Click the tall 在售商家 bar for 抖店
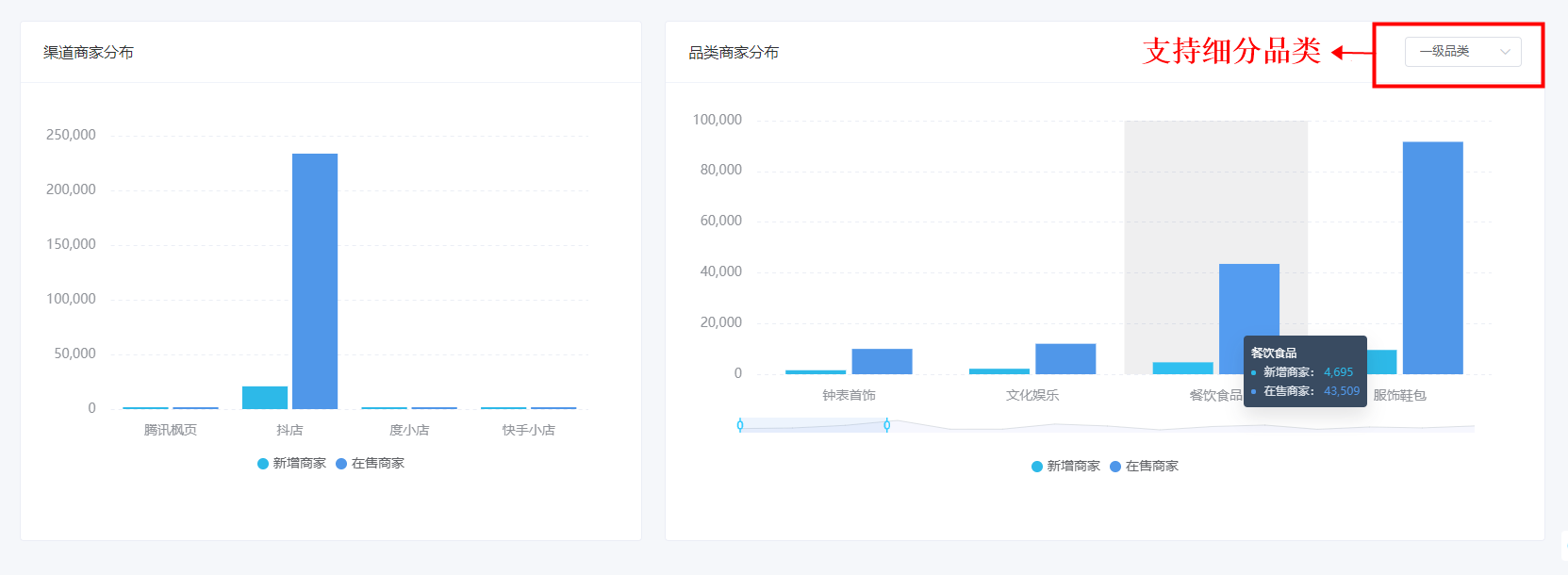The width and height of the screenshot is (1568, 575). (315, 281)
